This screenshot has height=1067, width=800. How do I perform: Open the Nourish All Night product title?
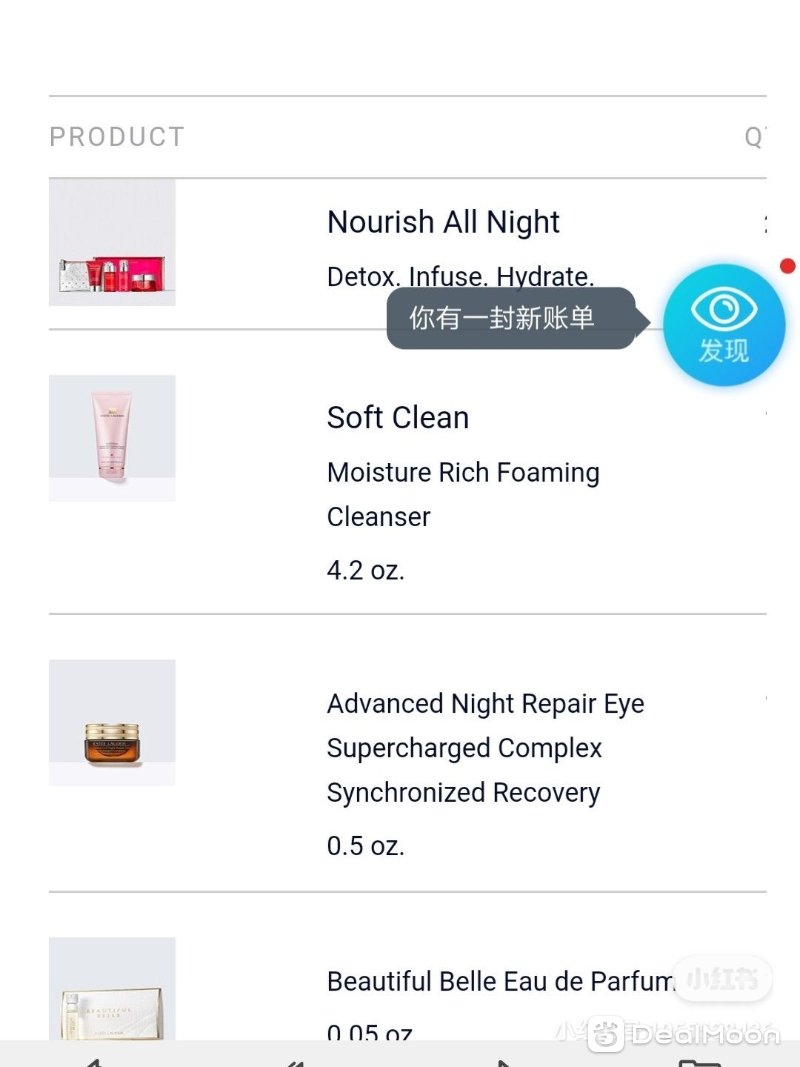pyautogui.click(x=443, y=223)
